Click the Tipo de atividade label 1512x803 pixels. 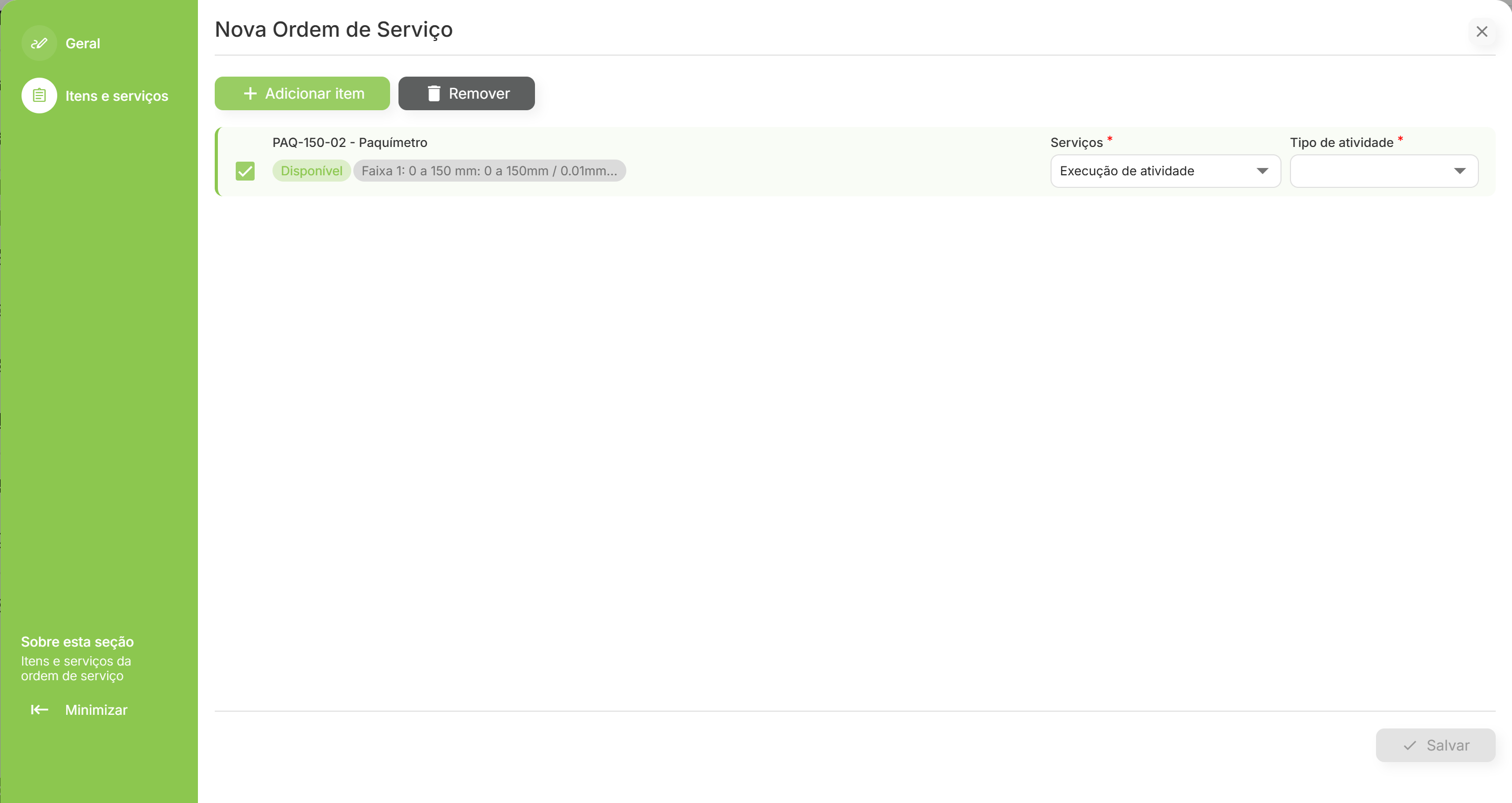click(1341, 143)
